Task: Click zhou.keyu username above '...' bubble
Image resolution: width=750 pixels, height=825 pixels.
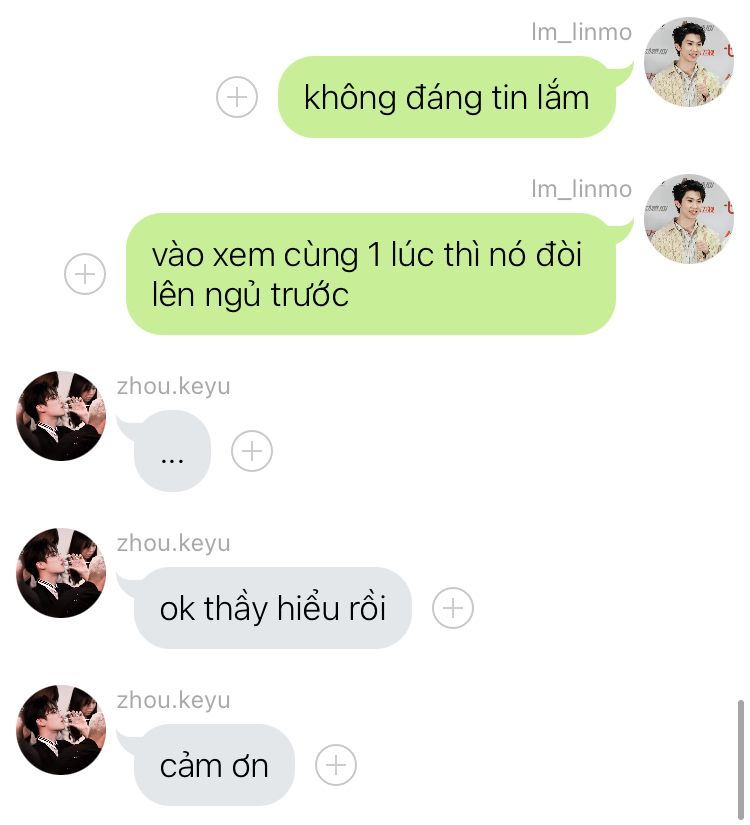Action: [174, 386]
